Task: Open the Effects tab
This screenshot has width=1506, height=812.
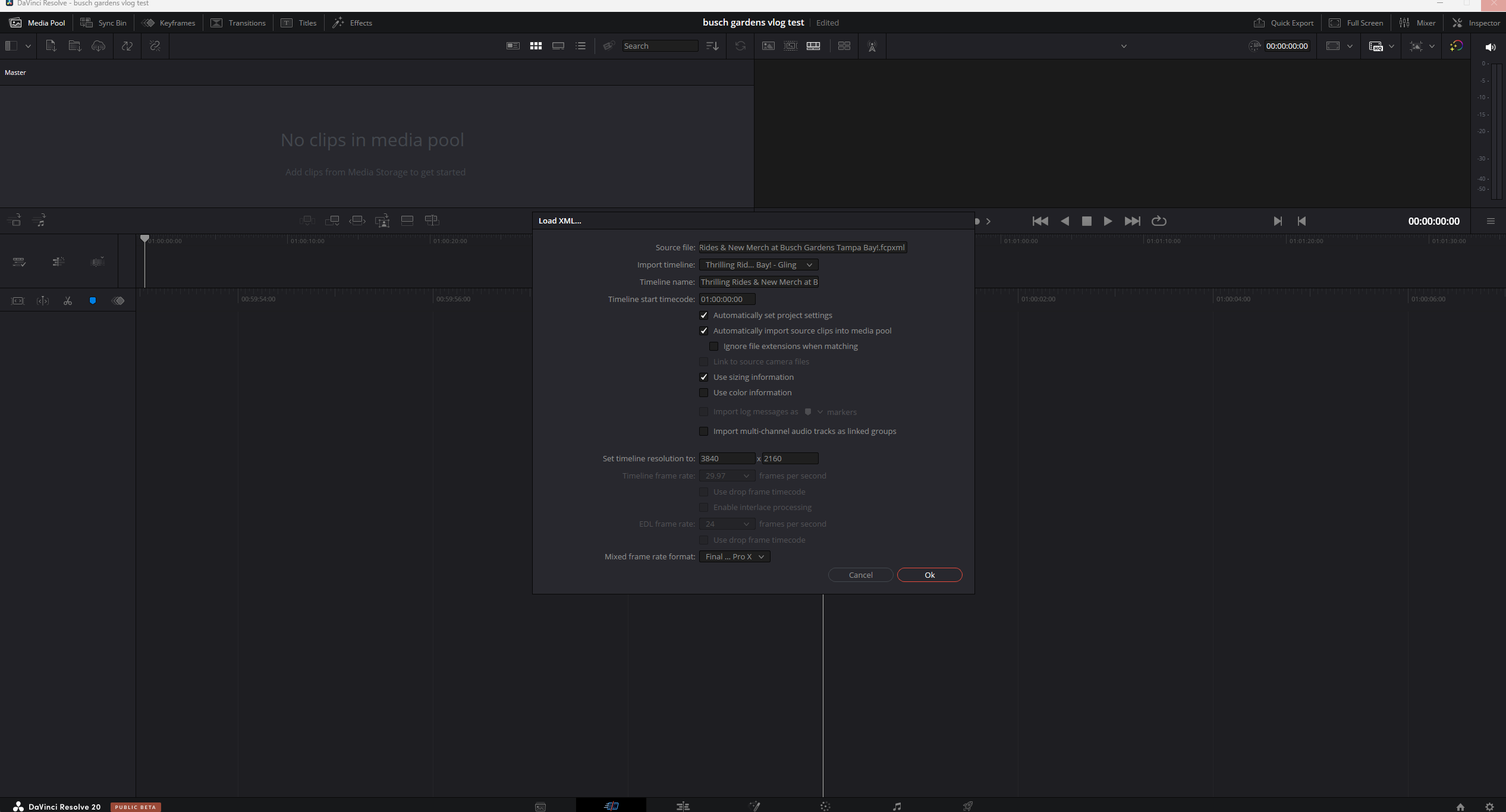Action: click(x=353, y=23)
